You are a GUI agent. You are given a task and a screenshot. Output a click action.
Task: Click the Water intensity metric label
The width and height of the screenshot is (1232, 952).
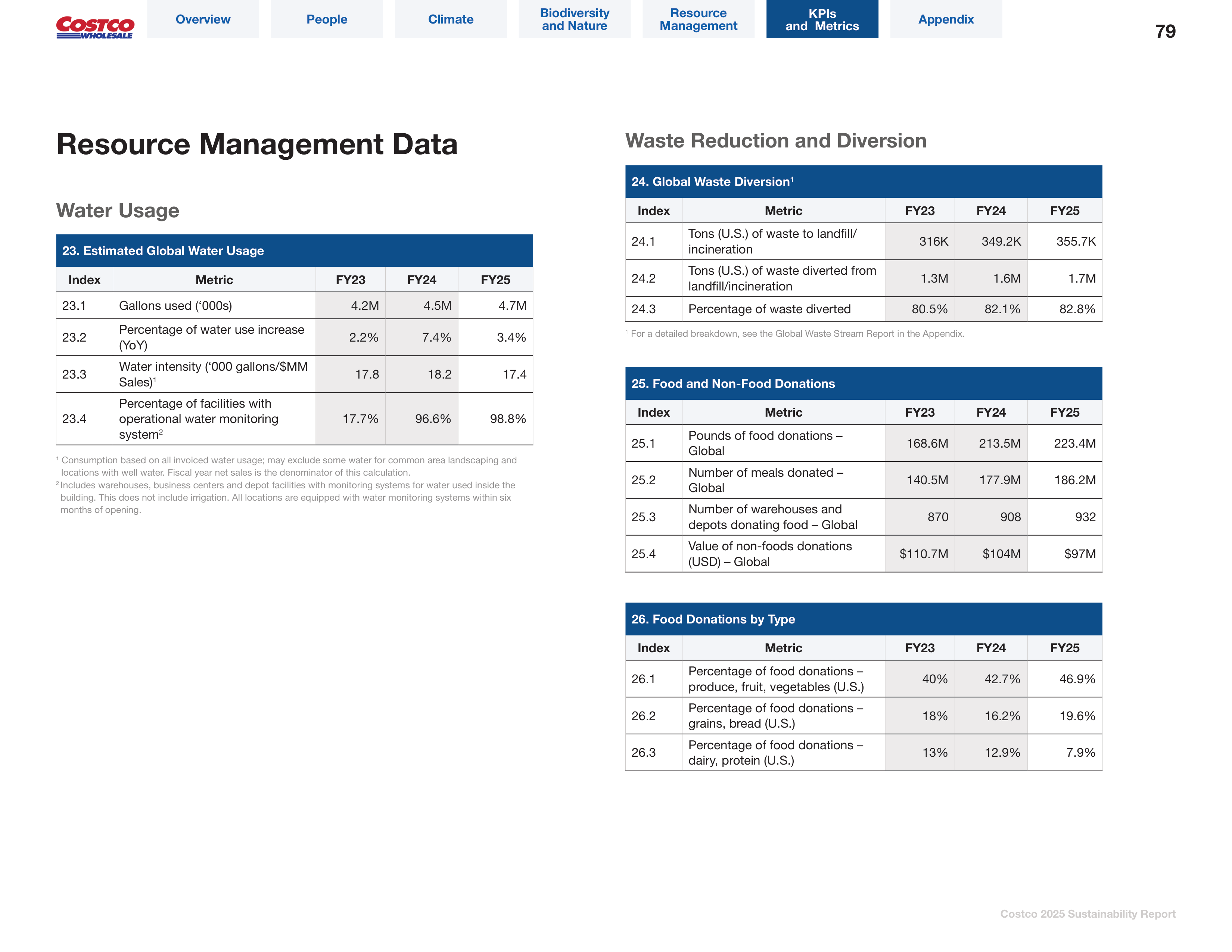(x=213, y=374)
